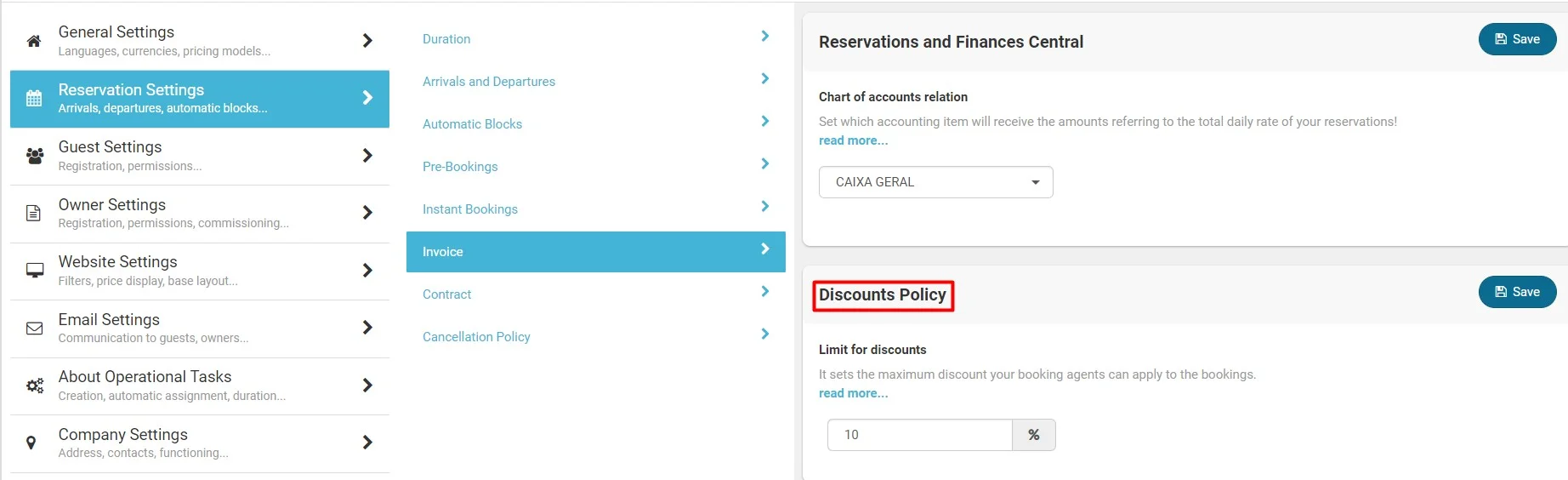Image resolution: width=1568 pixels, height=480 pixels.
Task: Select the Contract menu item
Action: click(x=447, y=294)
